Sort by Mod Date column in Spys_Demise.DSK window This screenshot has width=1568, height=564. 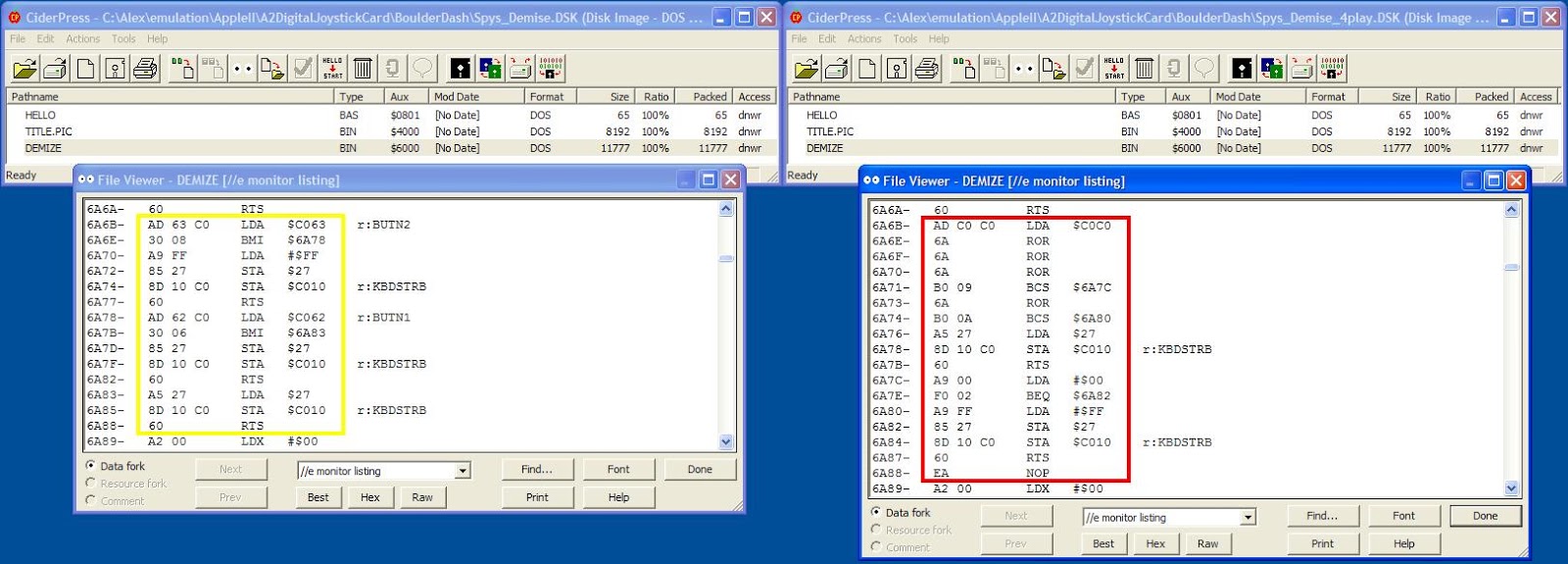click(x=477, y=96)
